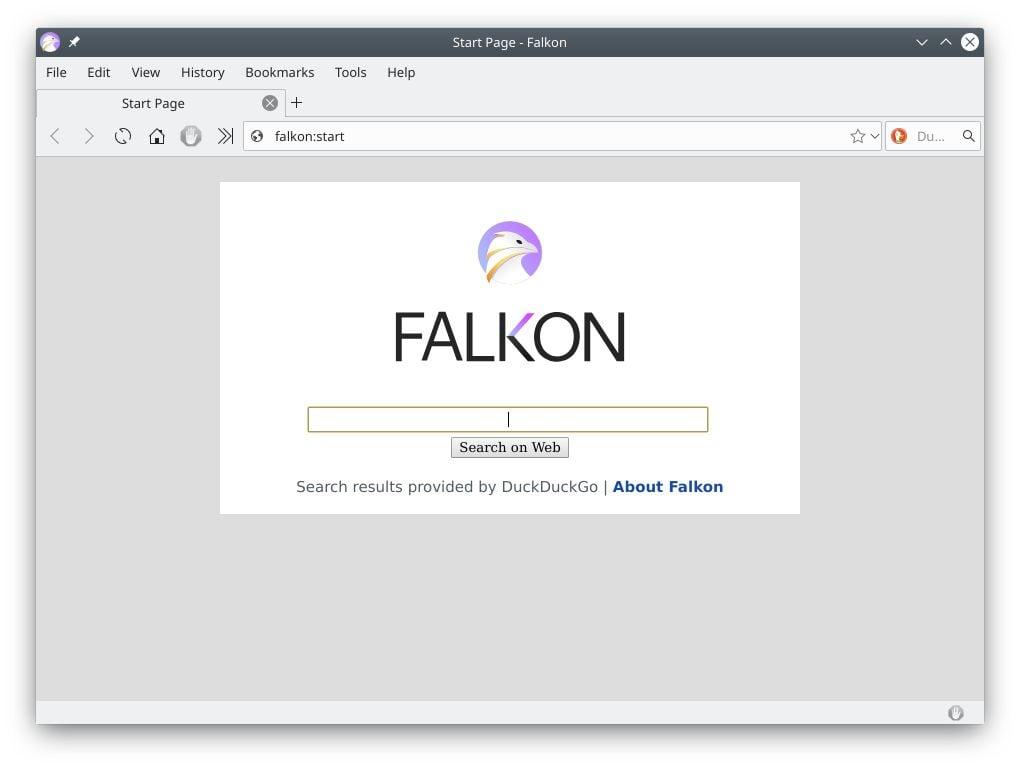The width and height of the screenshot is (1020, 768).
Task: Go forward using the forward arrow
Action: coord(89,136)
